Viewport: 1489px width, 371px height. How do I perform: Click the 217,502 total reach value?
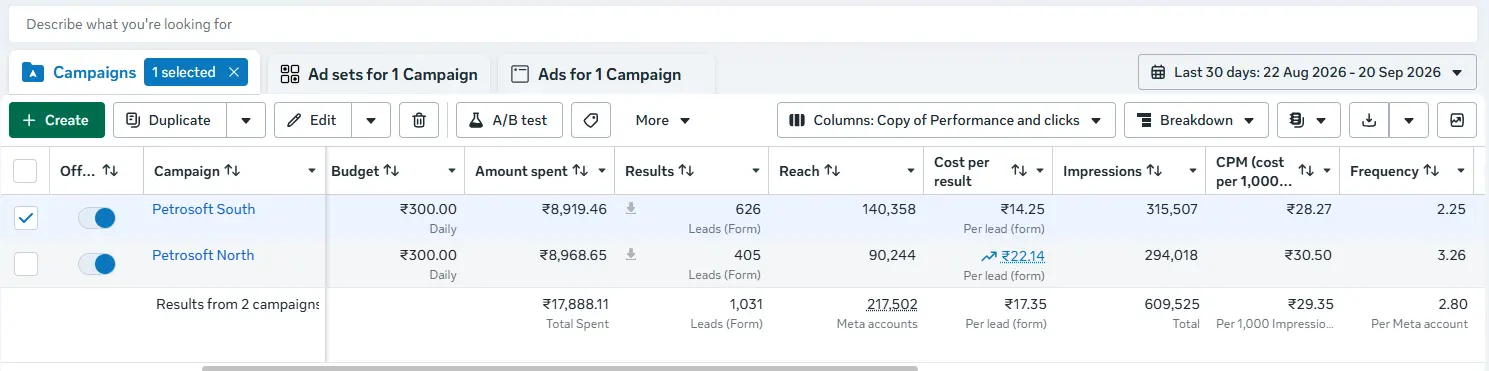tap(892, 304)
